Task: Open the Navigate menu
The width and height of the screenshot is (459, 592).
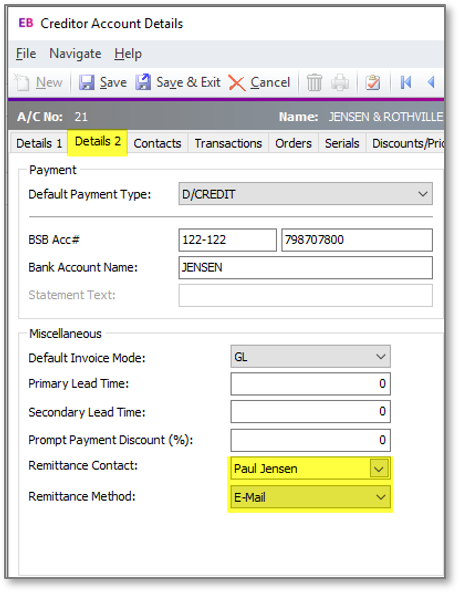Action: (75, 54)
